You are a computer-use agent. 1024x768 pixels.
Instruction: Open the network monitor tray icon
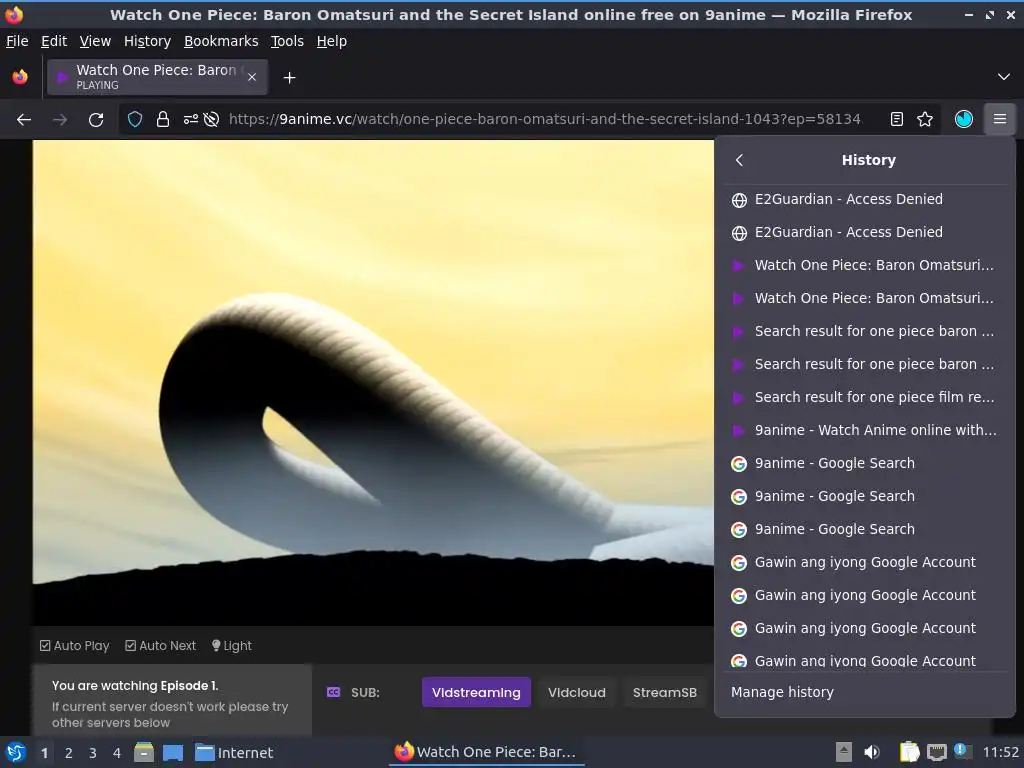click(x=936, y=752)
